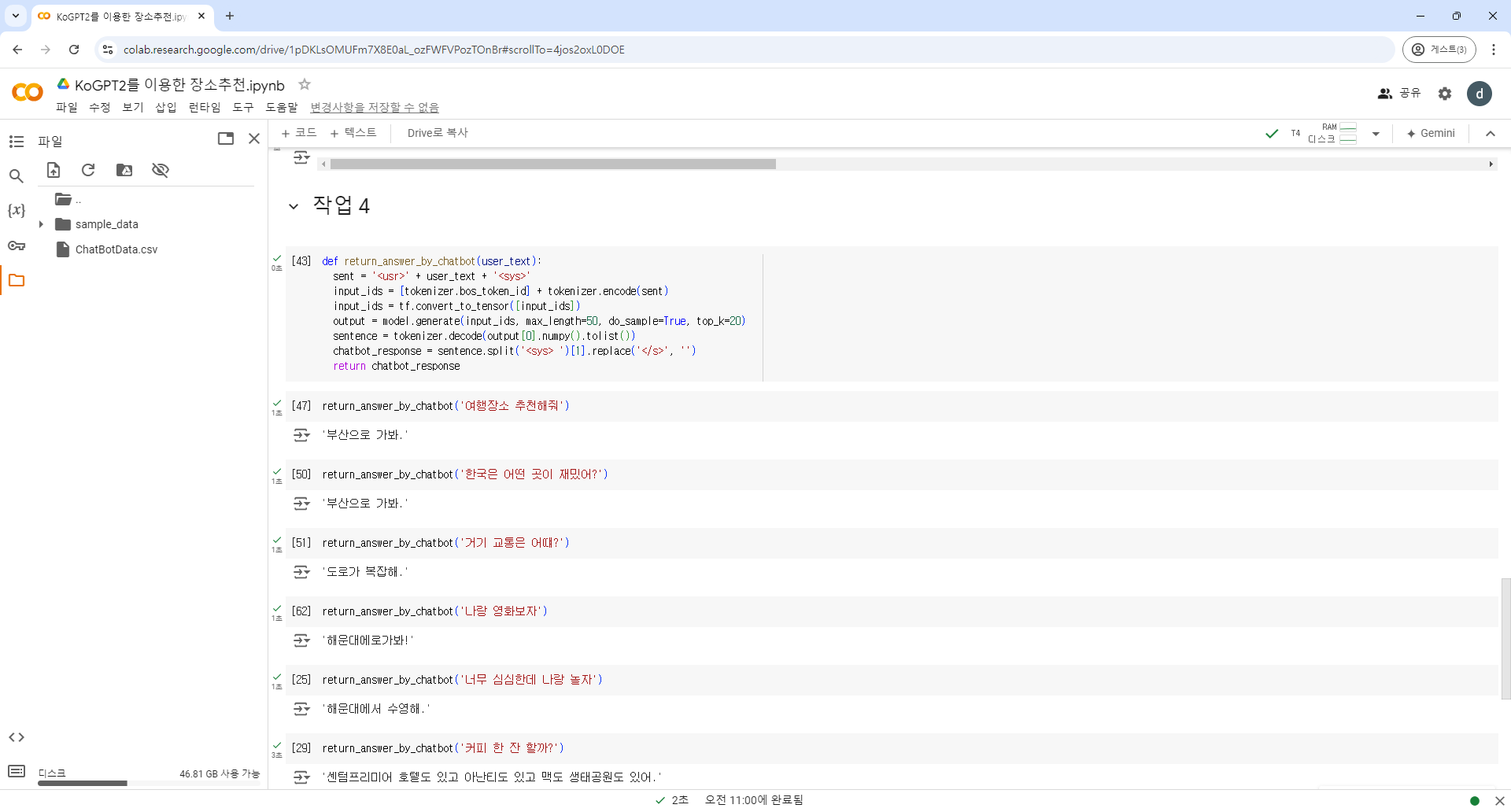This screenshot has height=812, width=1511.
Task: Open the secrets key icon panel
Action: (17, 245)
